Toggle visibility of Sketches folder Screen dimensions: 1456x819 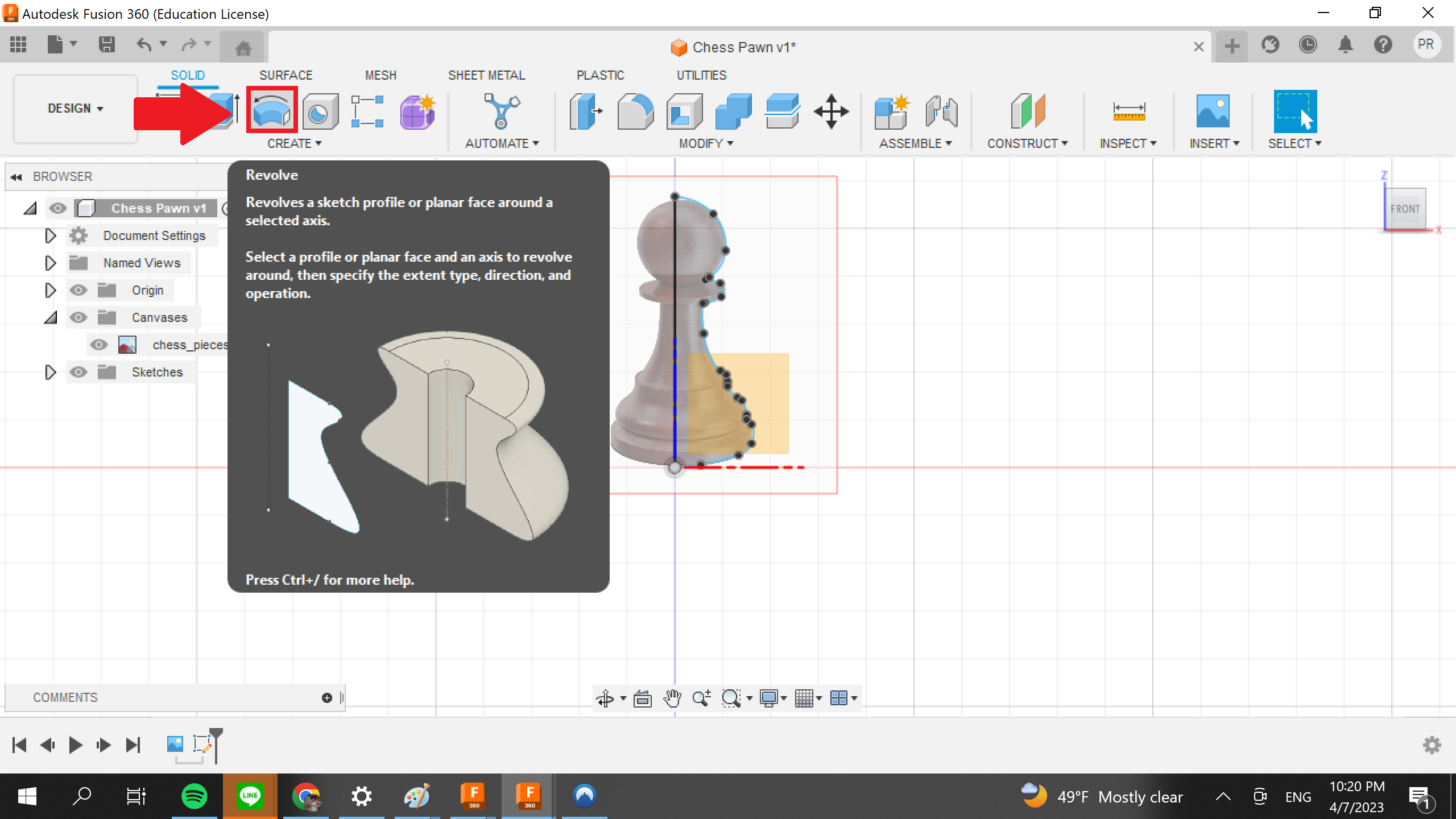click(78, 371)
